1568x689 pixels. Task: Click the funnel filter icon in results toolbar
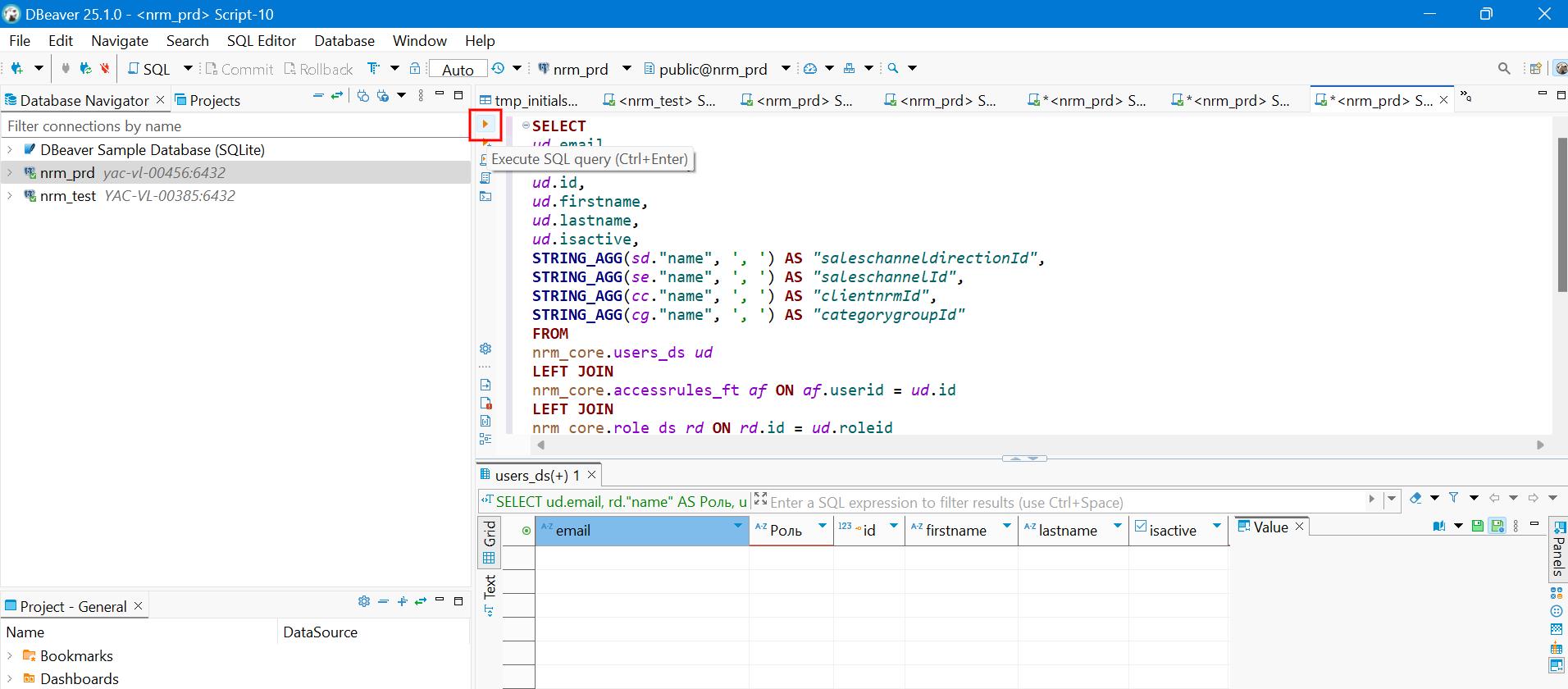tap(1454, 498)
